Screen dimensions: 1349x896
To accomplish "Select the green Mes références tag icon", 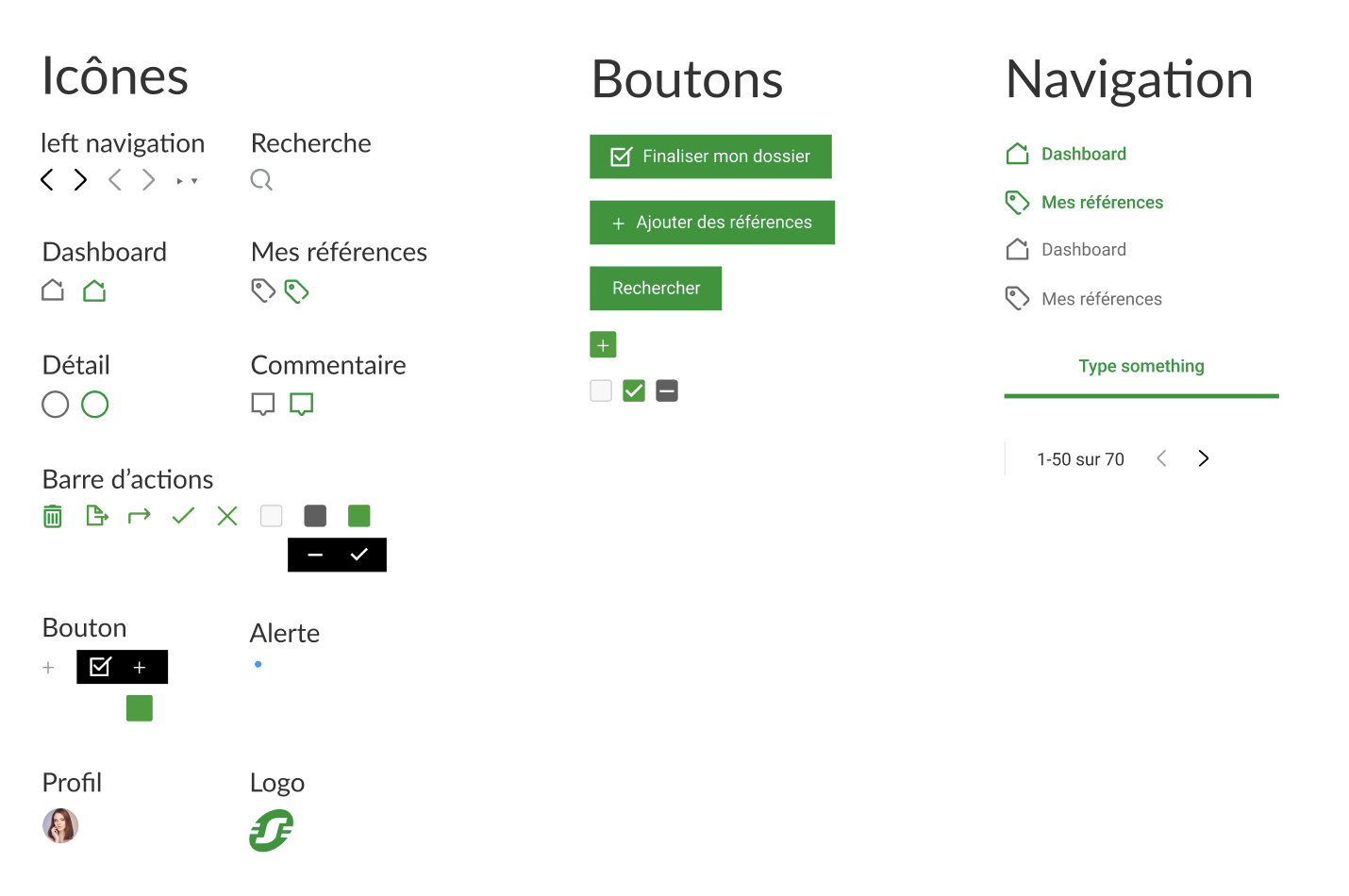I will [x=296, y=290].
